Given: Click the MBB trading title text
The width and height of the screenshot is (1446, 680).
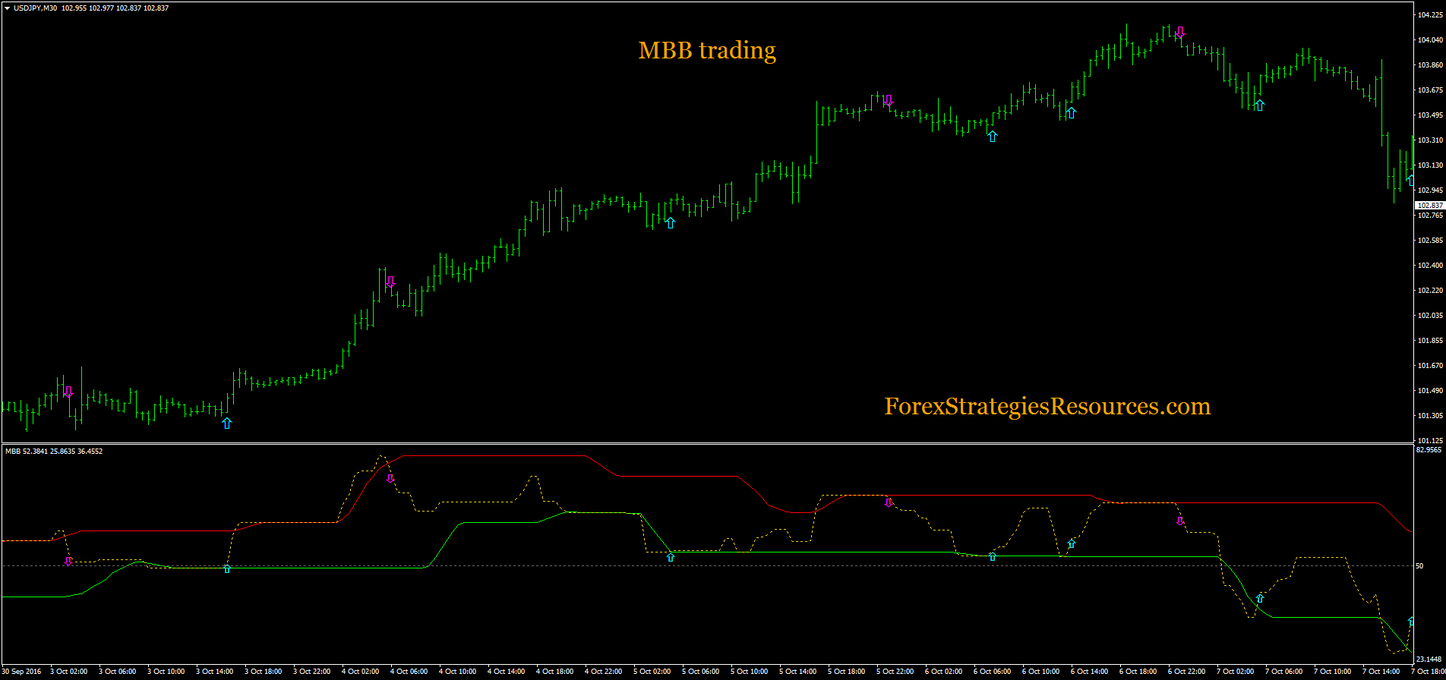Looking at the screenshot, I should point(707,50).
